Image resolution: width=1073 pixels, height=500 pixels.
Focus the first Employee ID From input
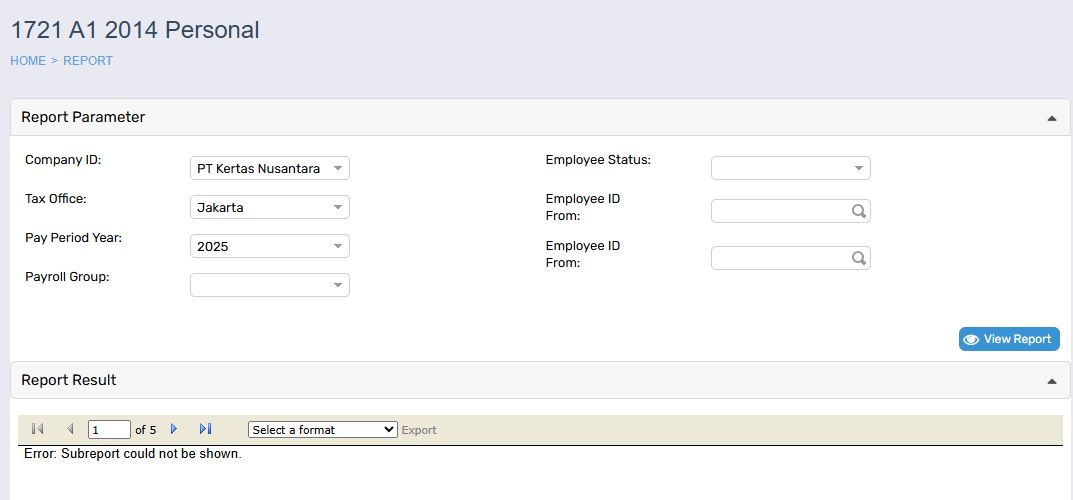(x=780, y=211)
